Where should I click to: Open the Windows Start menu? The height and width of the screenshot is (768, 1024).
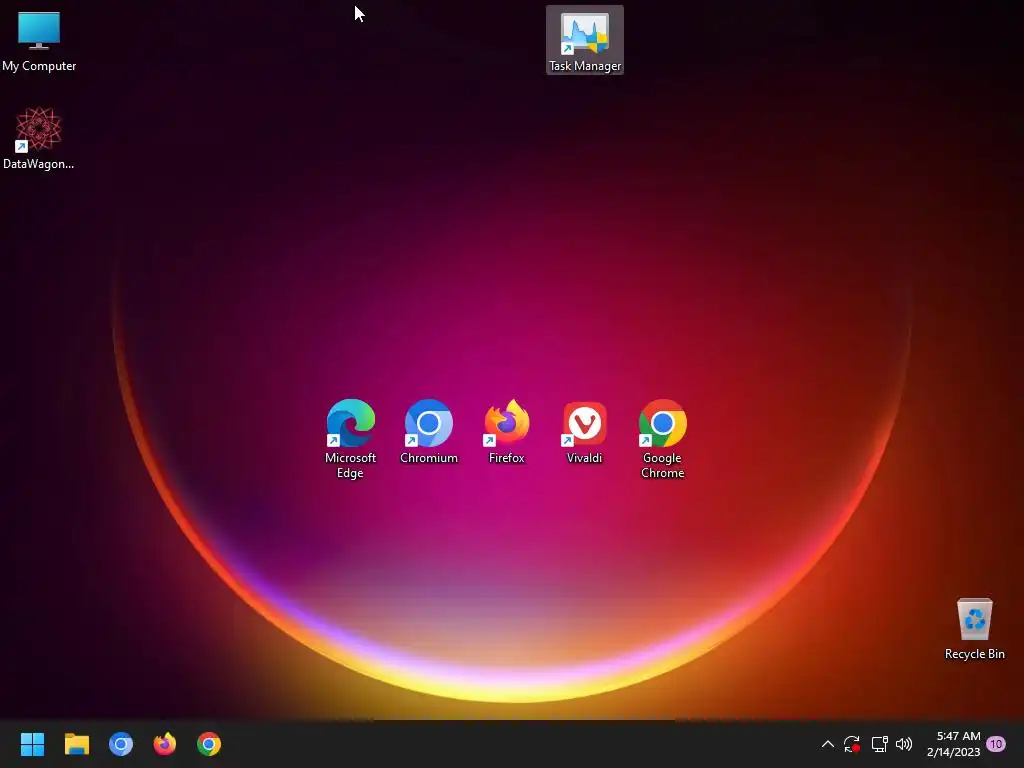pos(32,744)
